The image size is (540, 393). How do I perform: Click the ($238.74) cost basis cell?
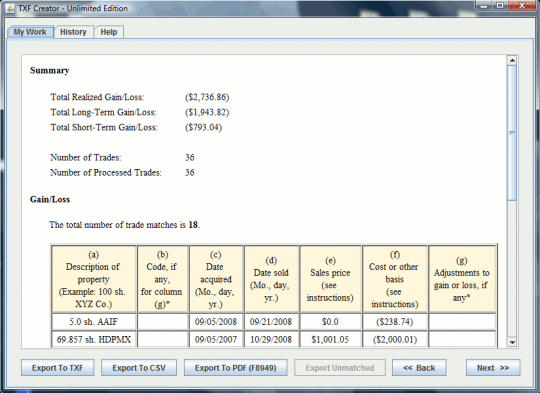coord(395,322)
